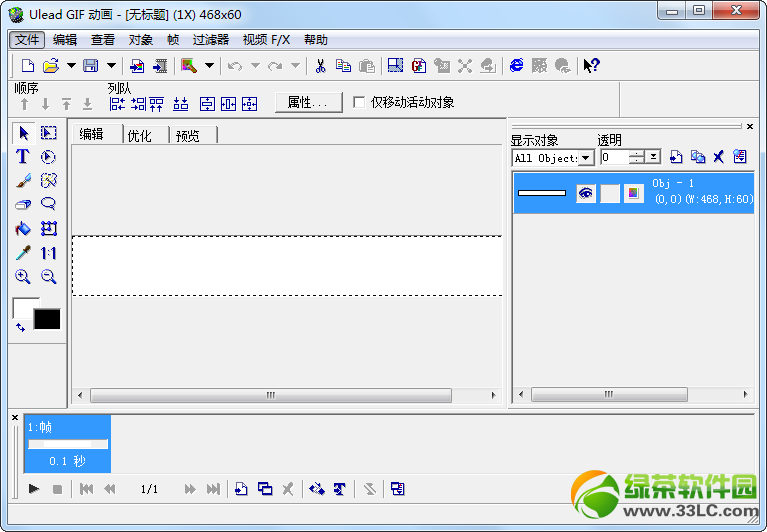Create a new file from toolbar
Viewport: 767px width, 532px height.
point(28,65)
